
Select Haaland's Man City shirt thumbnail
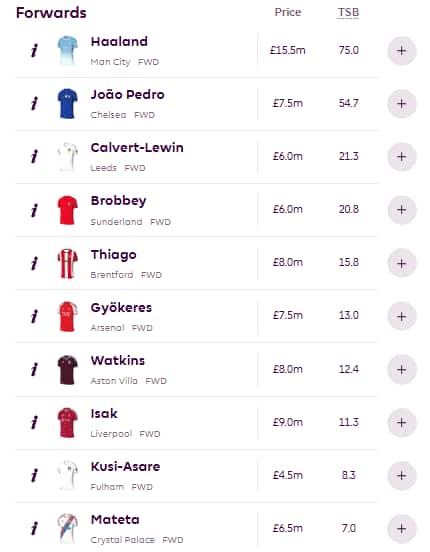[x=67, y=50]
